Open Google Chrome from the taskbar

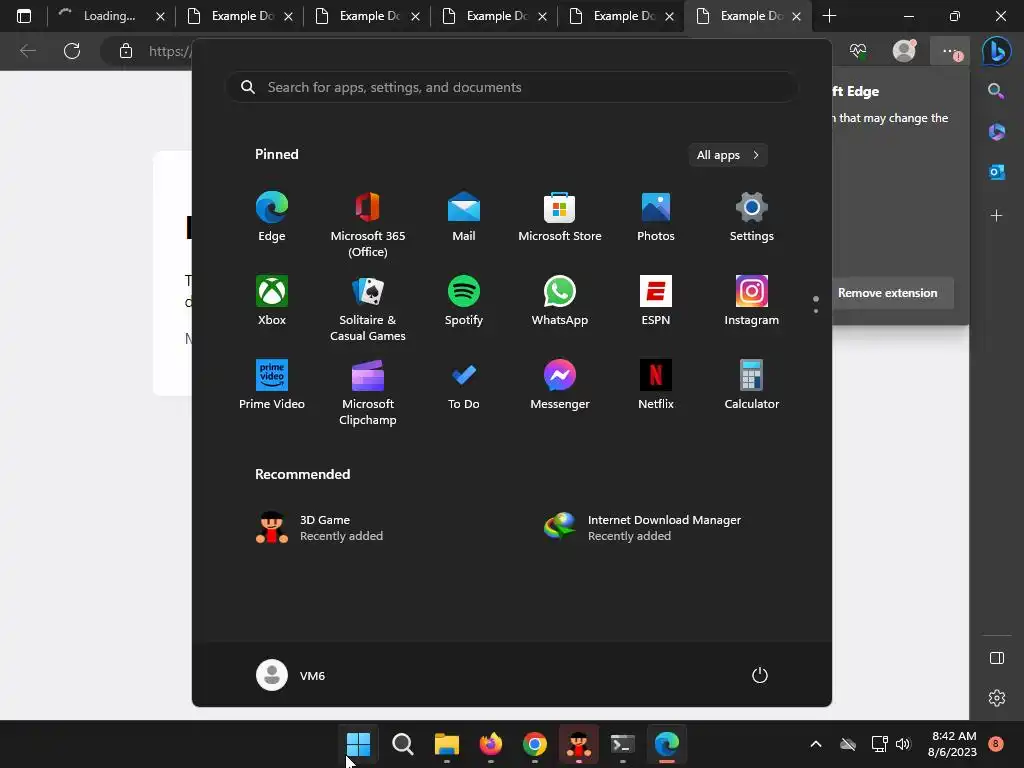[535, 744]
